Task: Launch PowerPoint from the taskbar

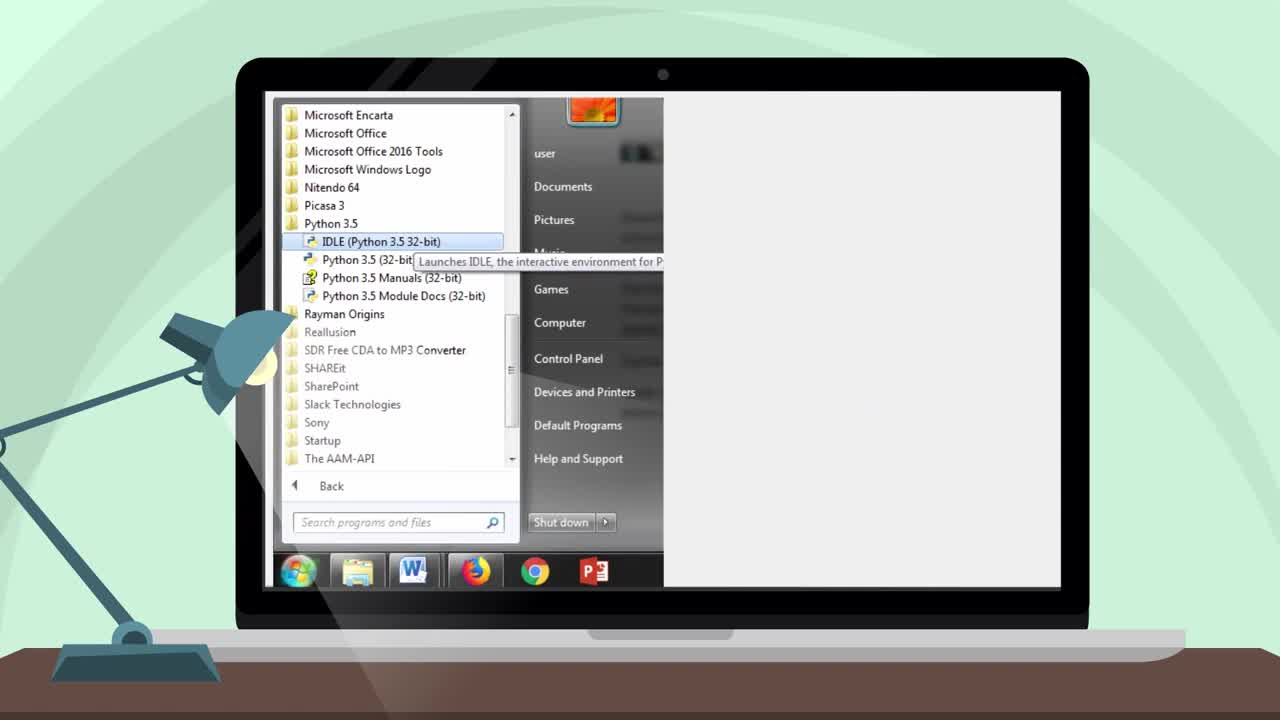Action: [594, 571]
